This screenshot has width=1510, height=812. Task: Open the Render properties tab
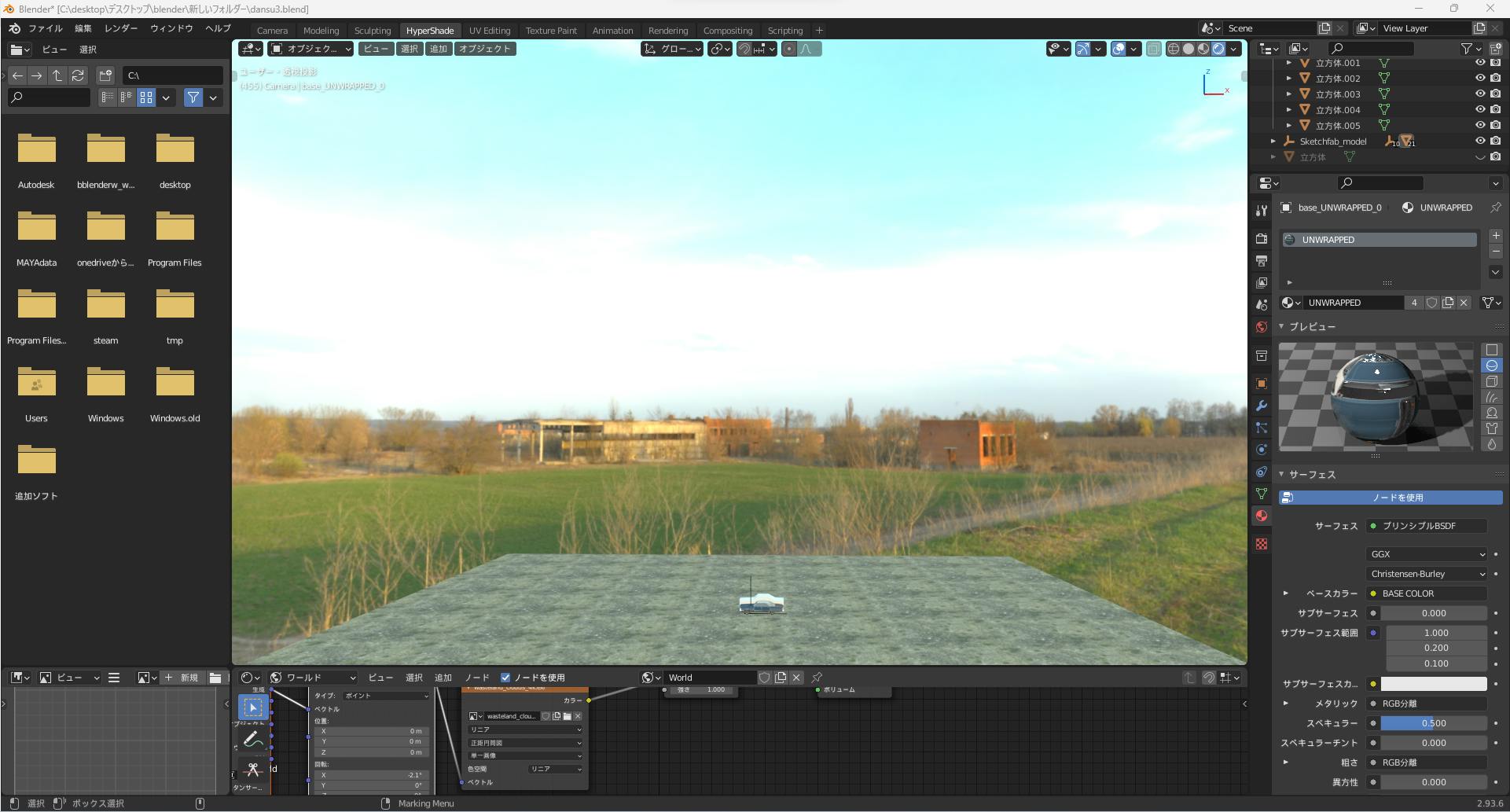click(x=1262, y=239)
